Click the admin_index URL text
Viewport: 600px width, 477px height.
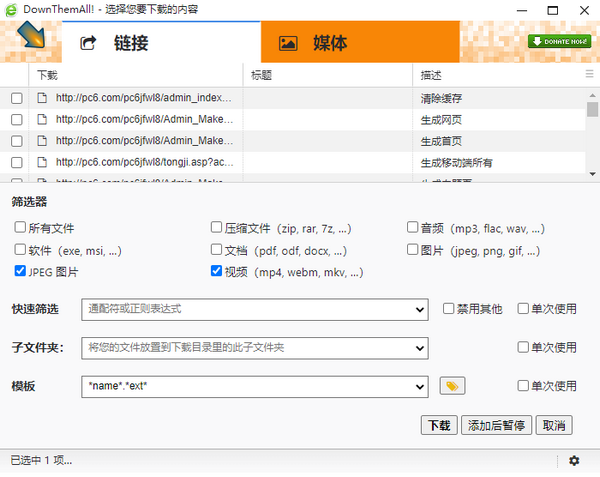point(143,98)
